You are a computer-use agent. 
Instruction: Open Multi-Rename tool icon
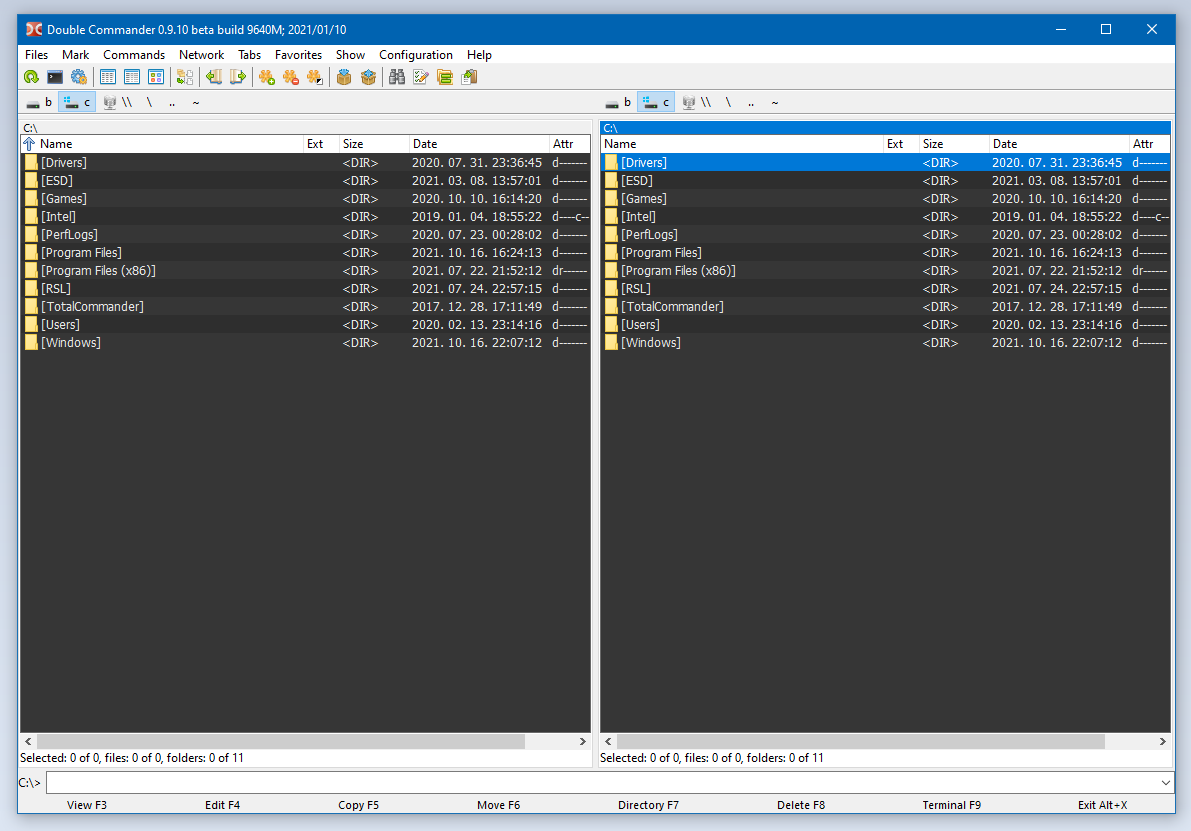pos(421,77)
